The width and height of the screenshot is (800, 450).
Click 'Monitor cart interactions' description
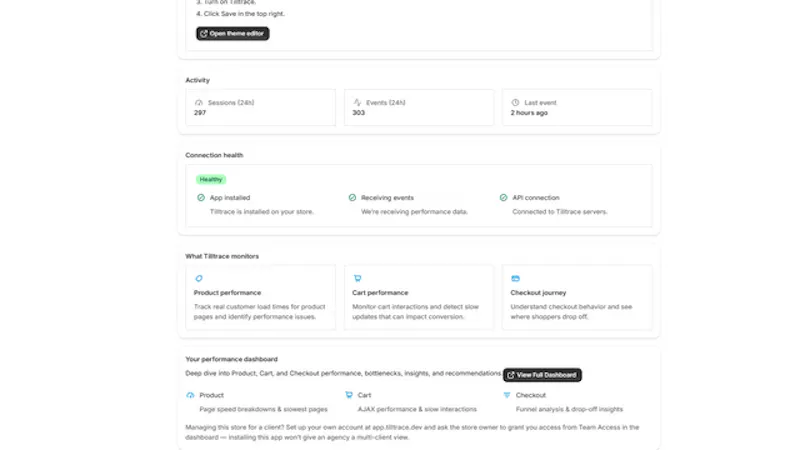tap(415, 312)
